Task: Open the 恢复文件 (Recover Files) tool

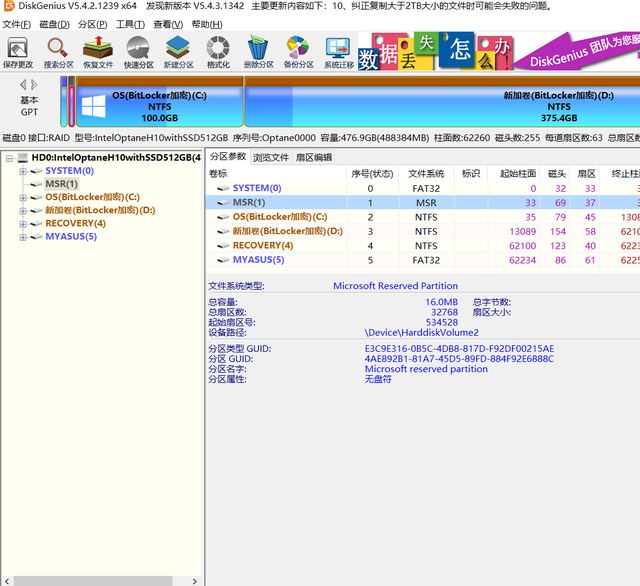Action: pyautogui.click(x=98, y=51)
